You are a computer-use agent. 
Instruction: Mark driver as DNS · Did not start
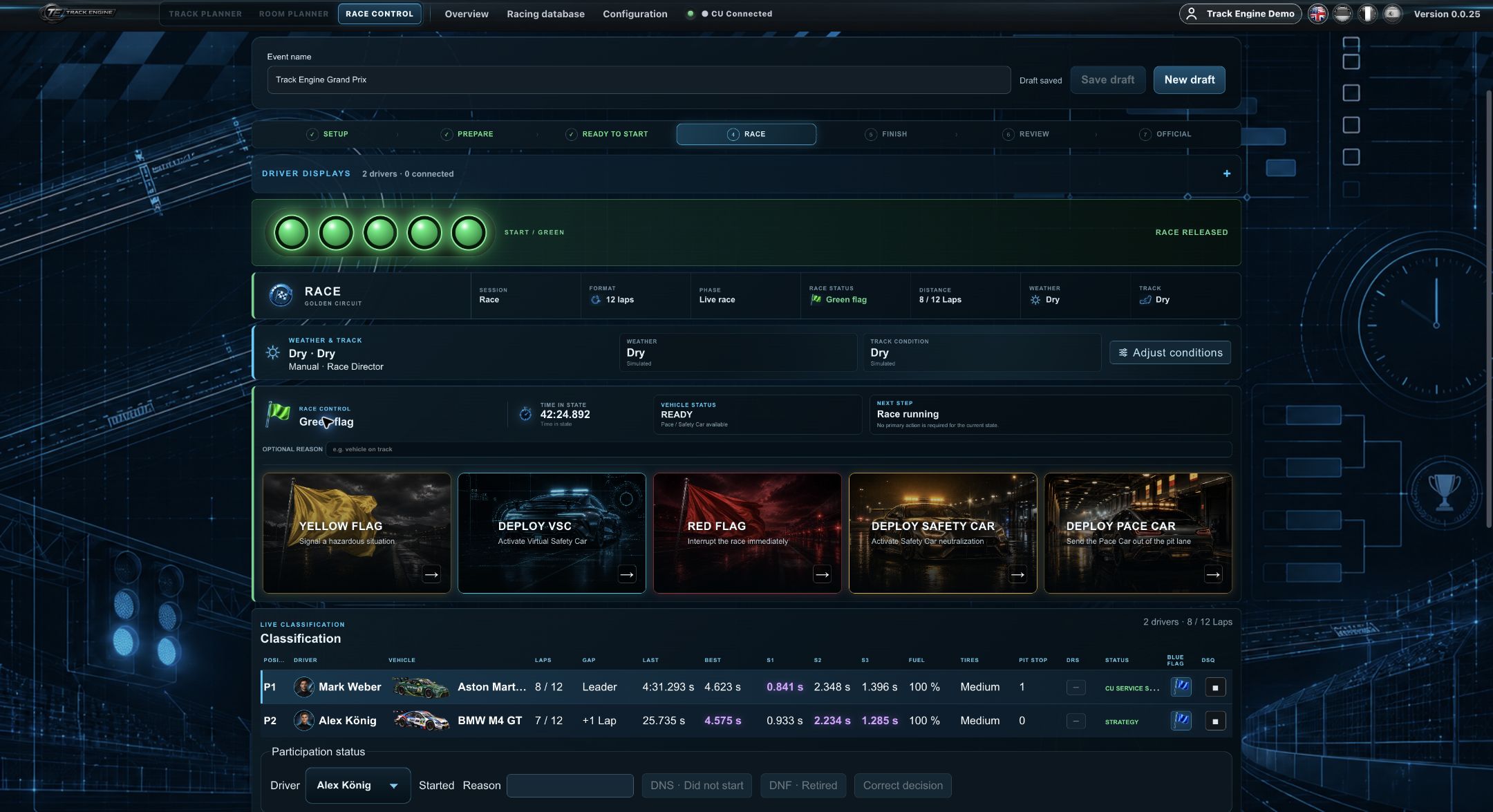[x=697, y=786]
